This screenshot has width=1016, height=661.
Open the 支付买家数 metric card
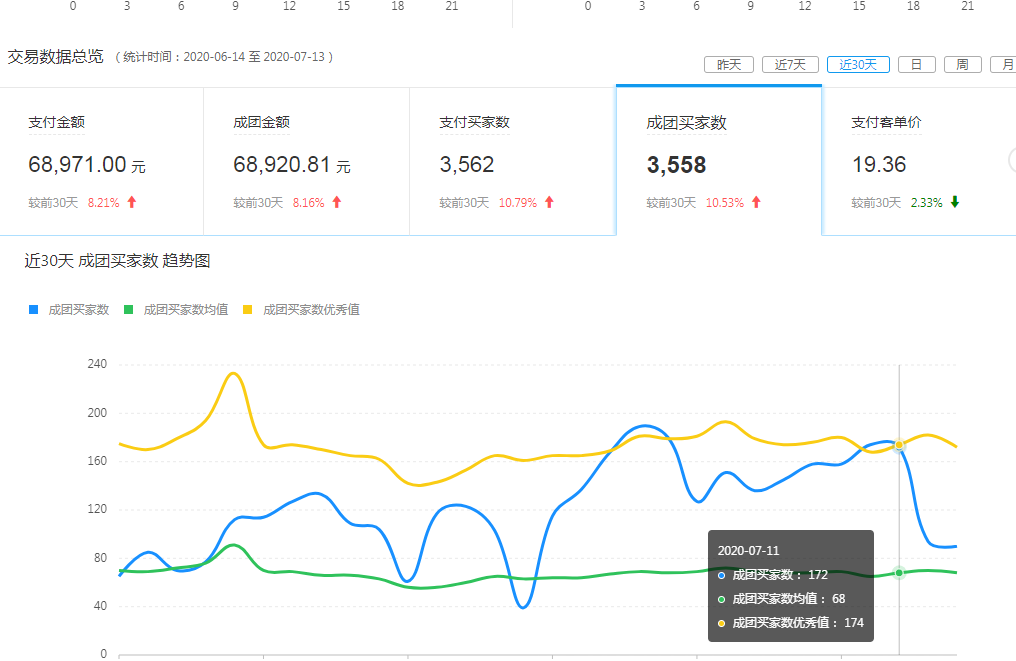tap(513, 161)
